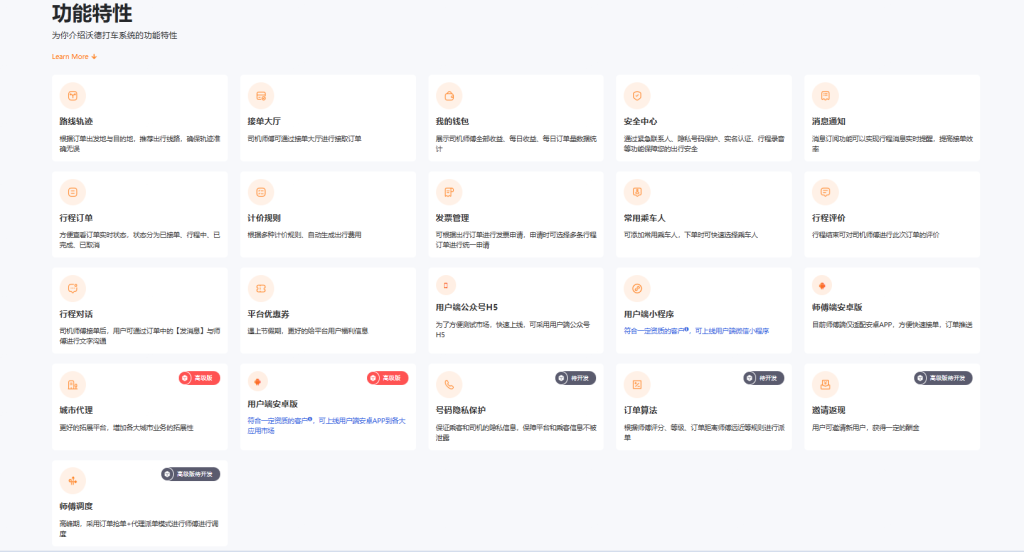Viewport: 1024px width, 552px height.
Task: Click the 高级版待开发 badge on 师傅调度
Action: pyautogui.click(x=190, y=474)
